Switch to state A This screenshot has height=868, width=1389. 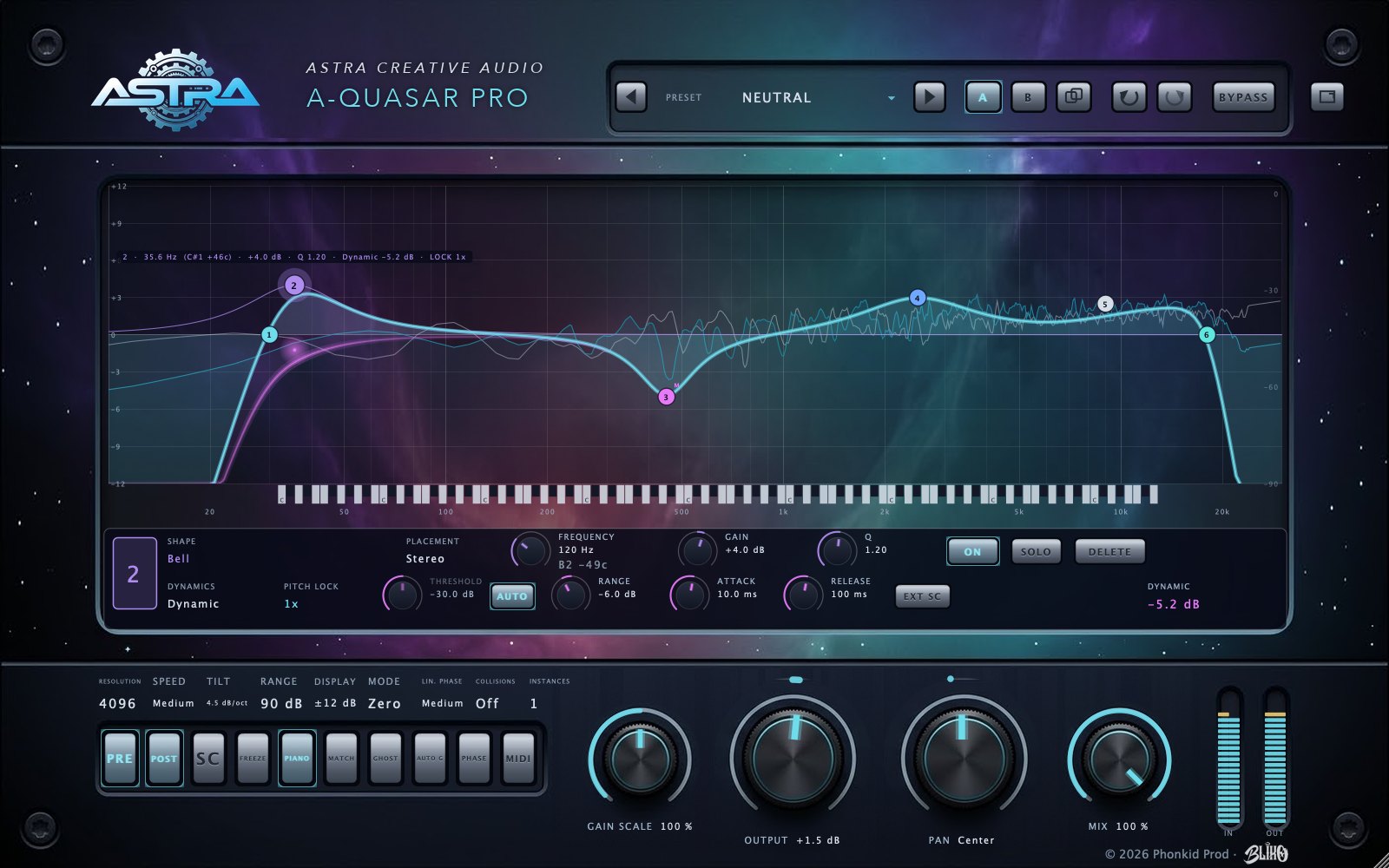pyautogui.click(x=983, y=96)
